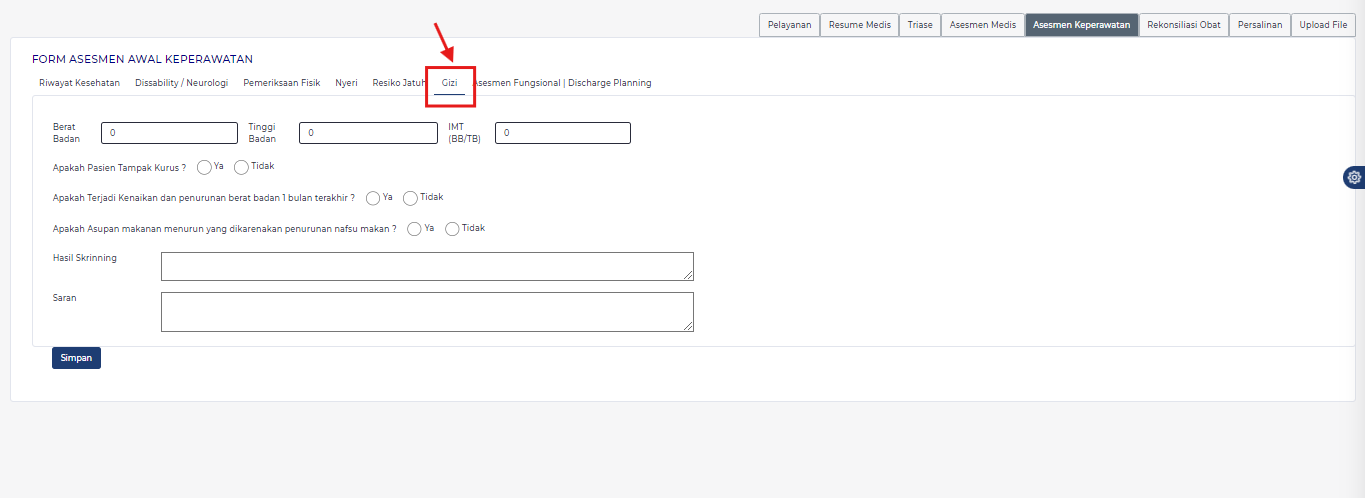
Task: Select Tidak for Pasien Tampak Kurus
Action: click(241, 167)
